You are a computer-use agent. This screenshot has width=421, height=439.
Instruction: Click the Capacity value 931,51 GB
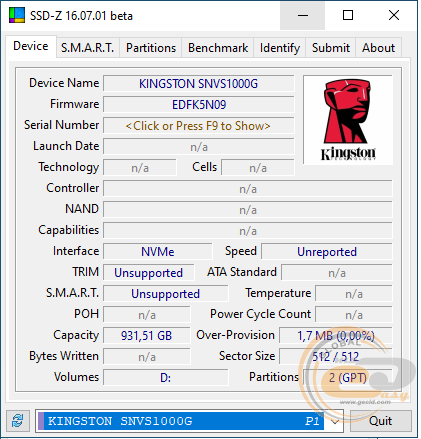147,336
